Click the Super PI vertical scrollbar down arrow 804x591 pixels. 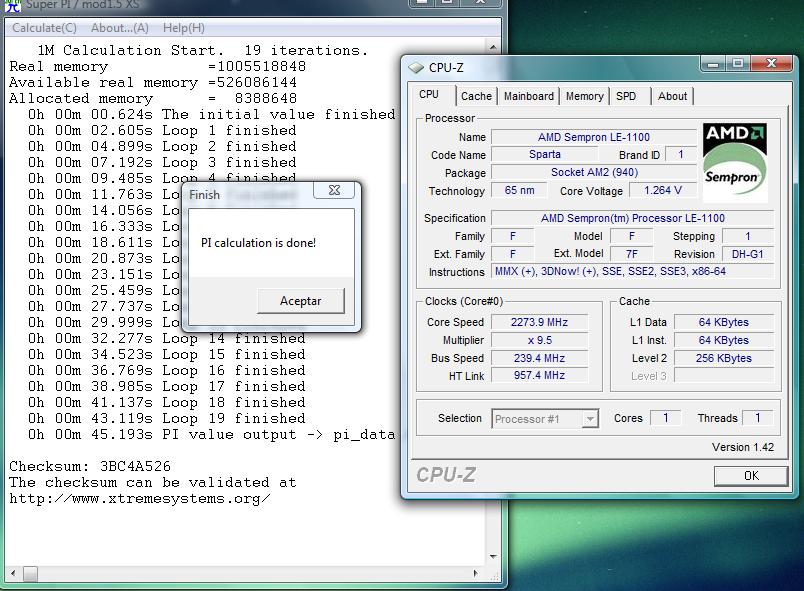tap(493, 557)
